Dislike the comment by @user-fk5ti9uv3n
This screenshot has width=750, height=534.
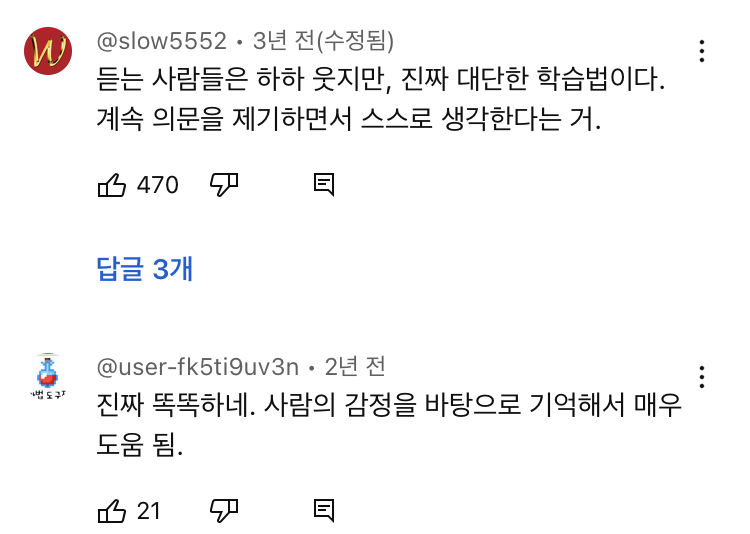pos(223,511)
